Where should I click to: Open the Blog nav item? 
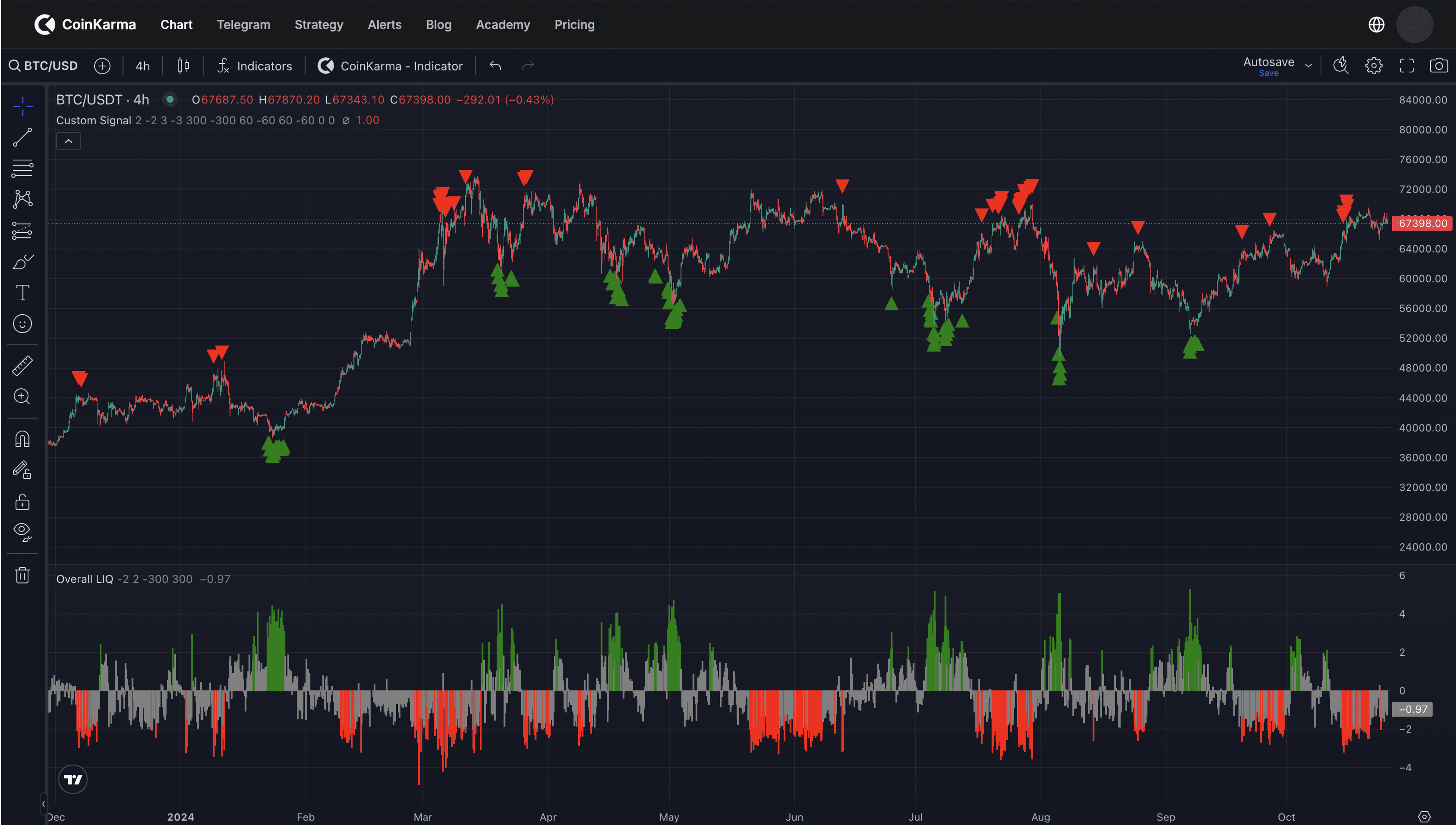[438, 24]
